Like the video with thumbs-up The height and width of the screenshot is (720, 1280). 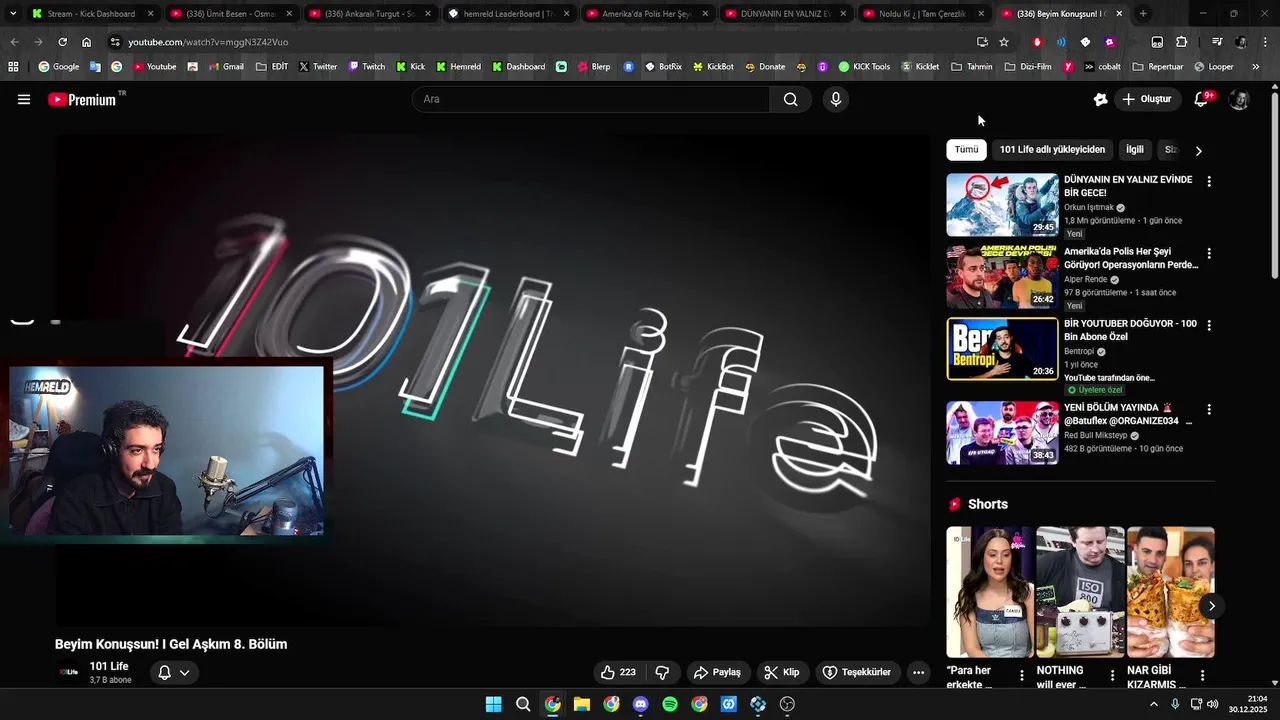click(x=618, y=672)
